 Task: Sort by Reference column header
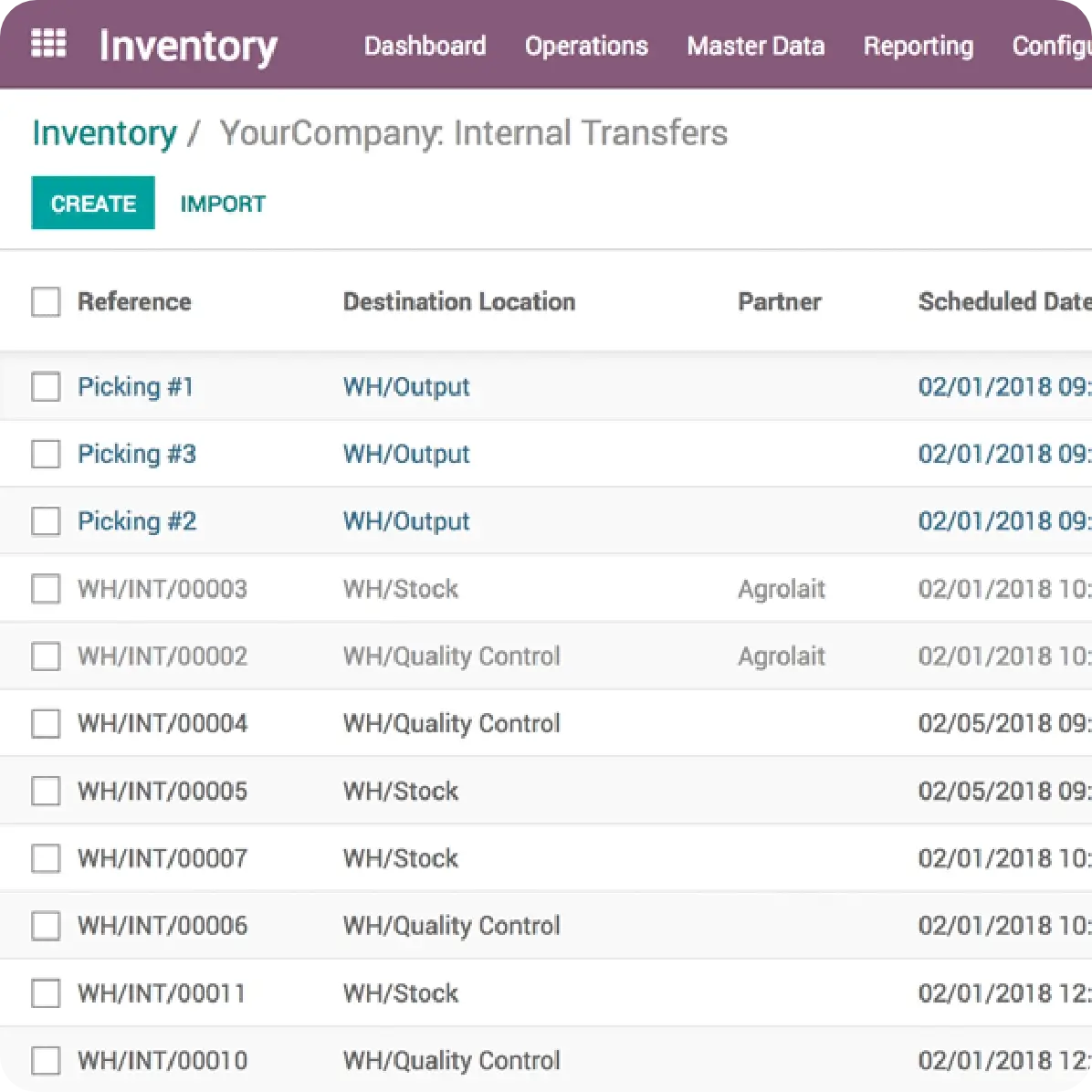[x=134, y=301]
